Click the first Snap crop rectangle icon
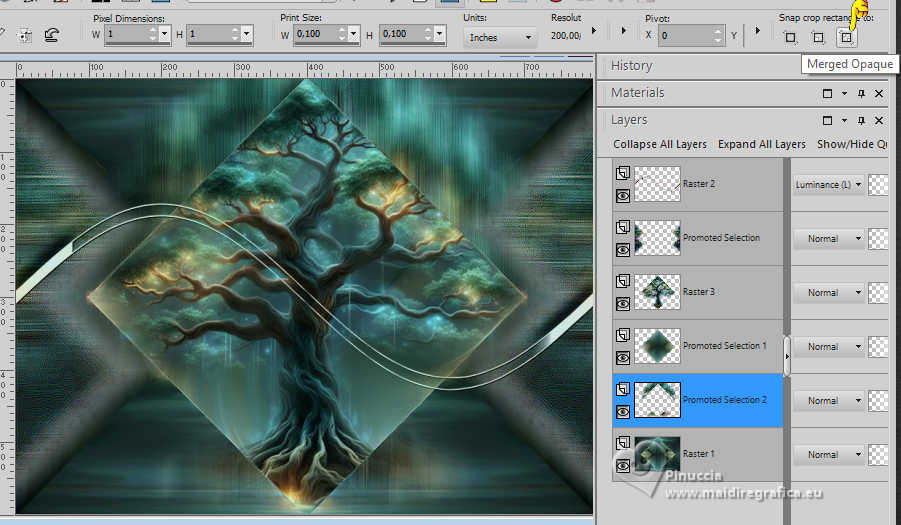901x525 pixels. (790, 37)
